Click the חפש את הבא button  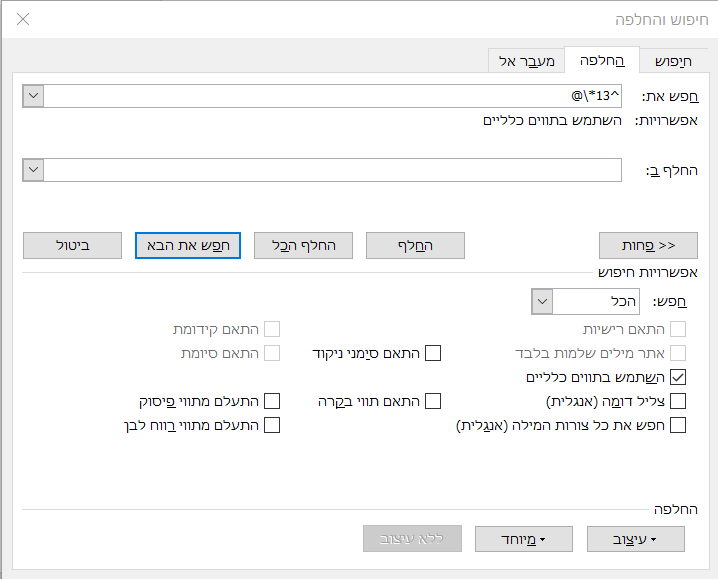tap(187, 245)
